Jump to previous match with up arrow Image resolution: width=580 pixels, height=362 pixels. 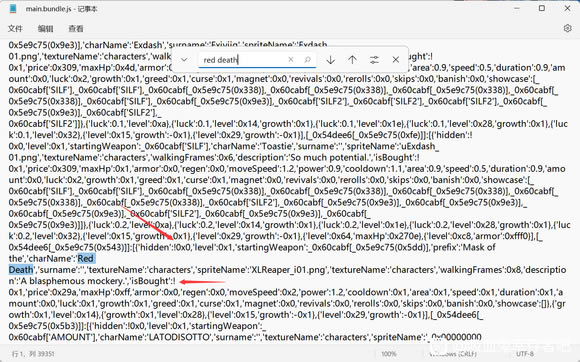click(x=352, y=60)
